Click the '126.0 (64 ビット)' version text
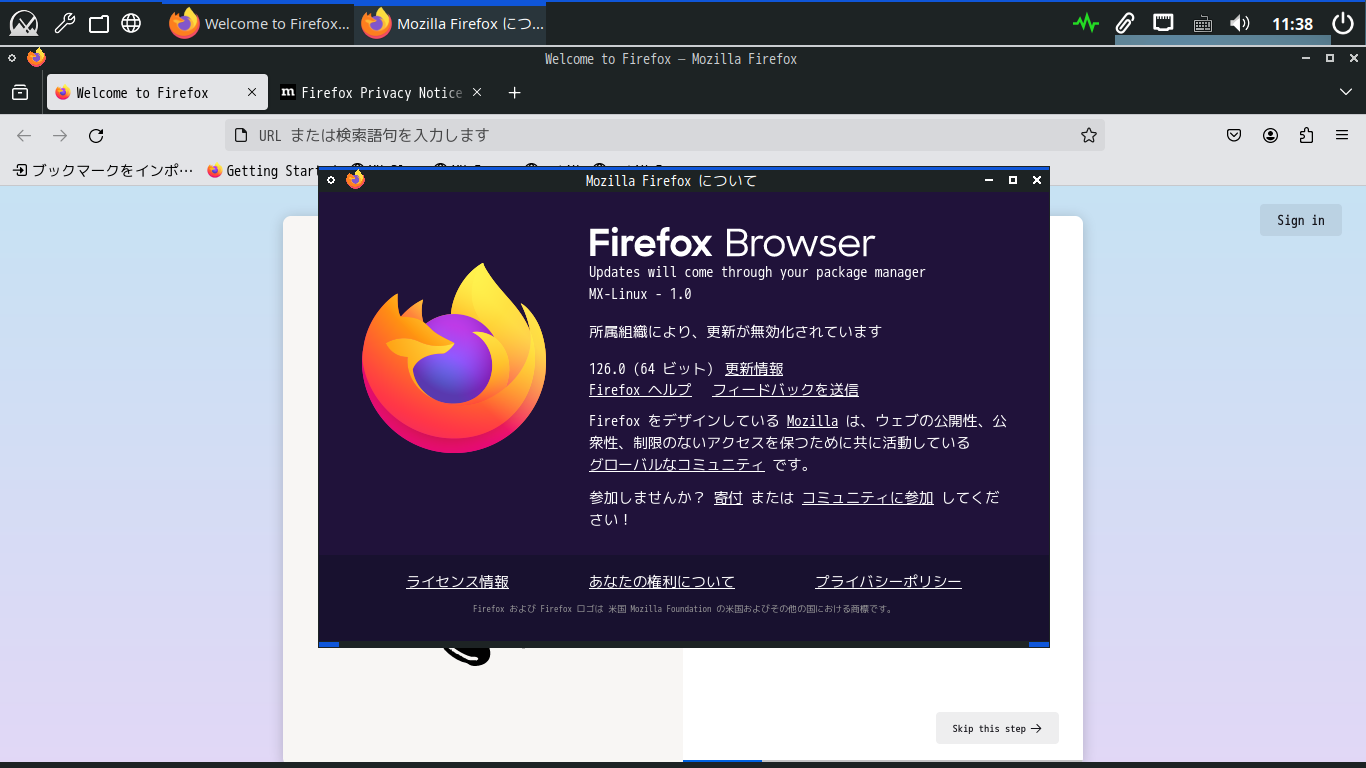Screen dimensions: 1366x768 tap(651, 369)
